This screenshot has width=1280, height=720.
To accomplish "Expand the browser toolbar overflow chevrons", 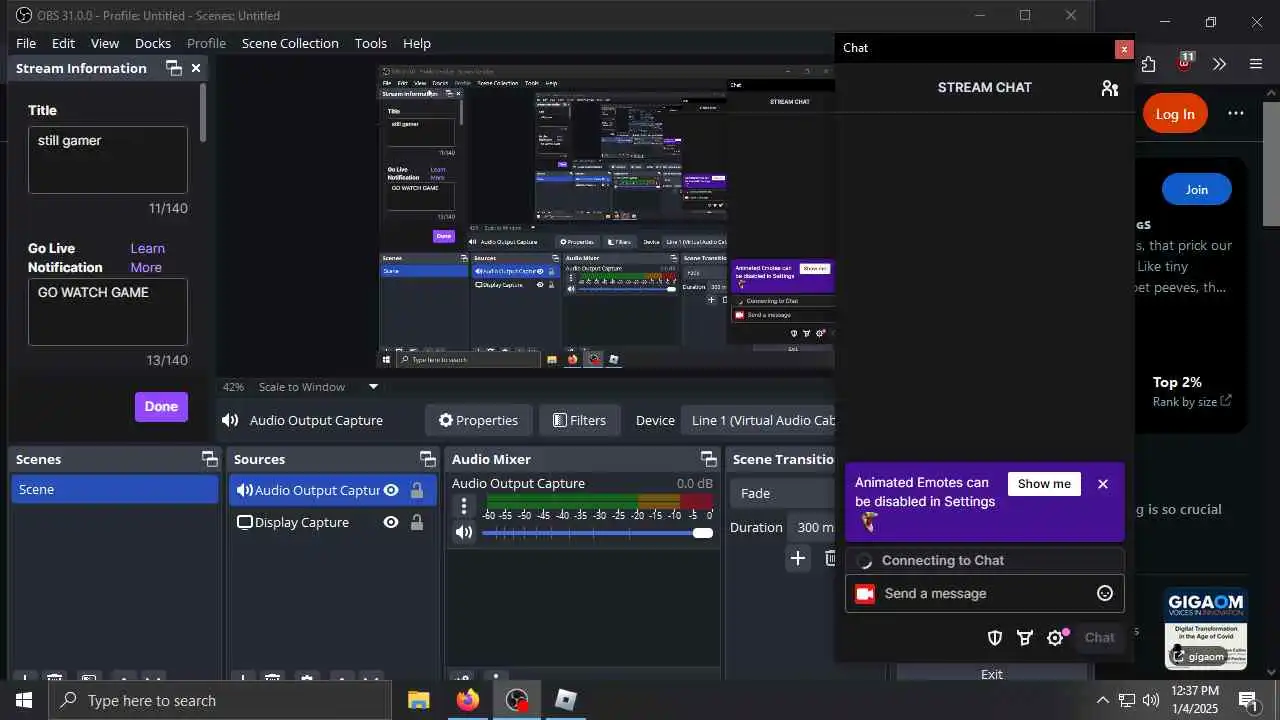I will [1219, 64].
